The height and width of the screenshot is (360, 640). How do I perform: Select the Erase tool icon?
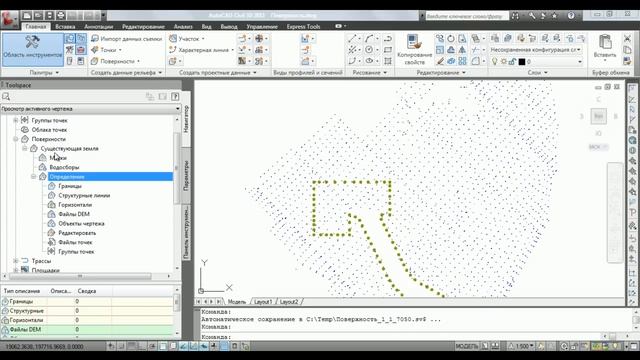point(440,61)
